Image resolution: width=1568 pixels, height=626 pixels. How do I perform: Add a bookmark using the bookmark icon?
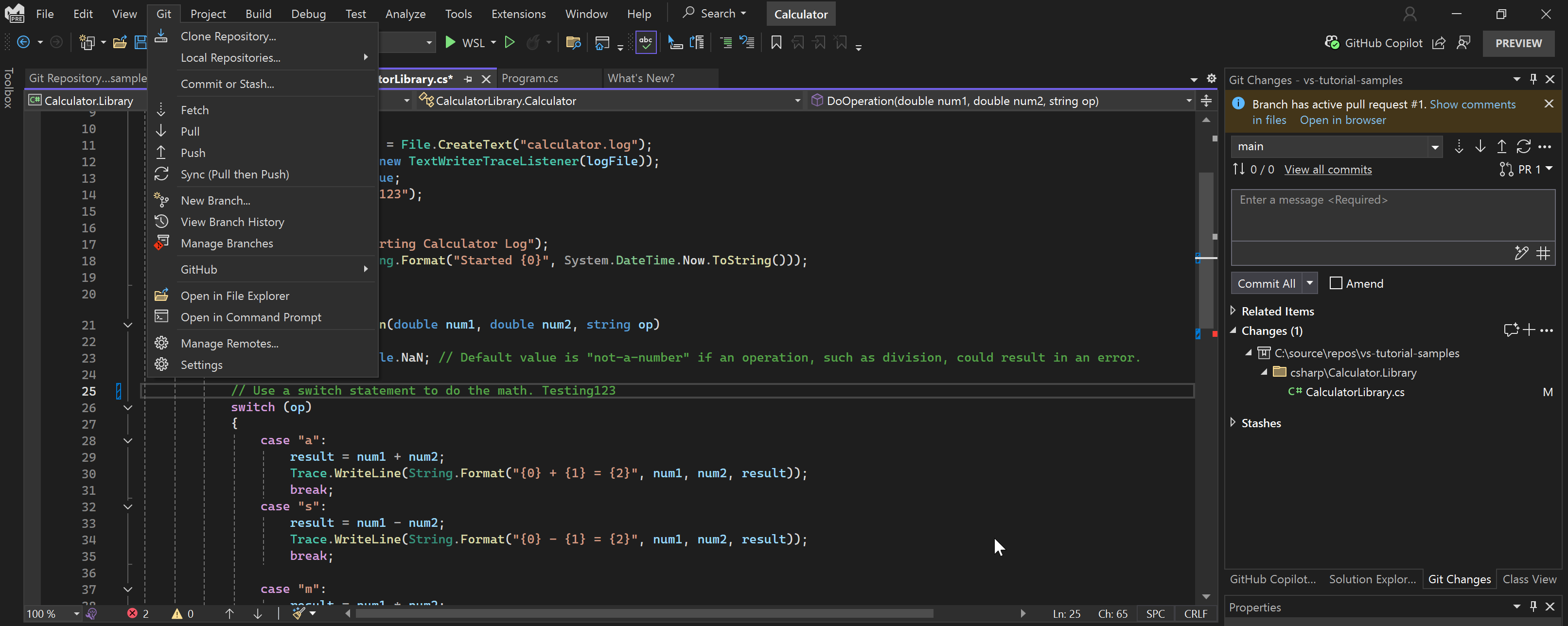coord(776,42)
